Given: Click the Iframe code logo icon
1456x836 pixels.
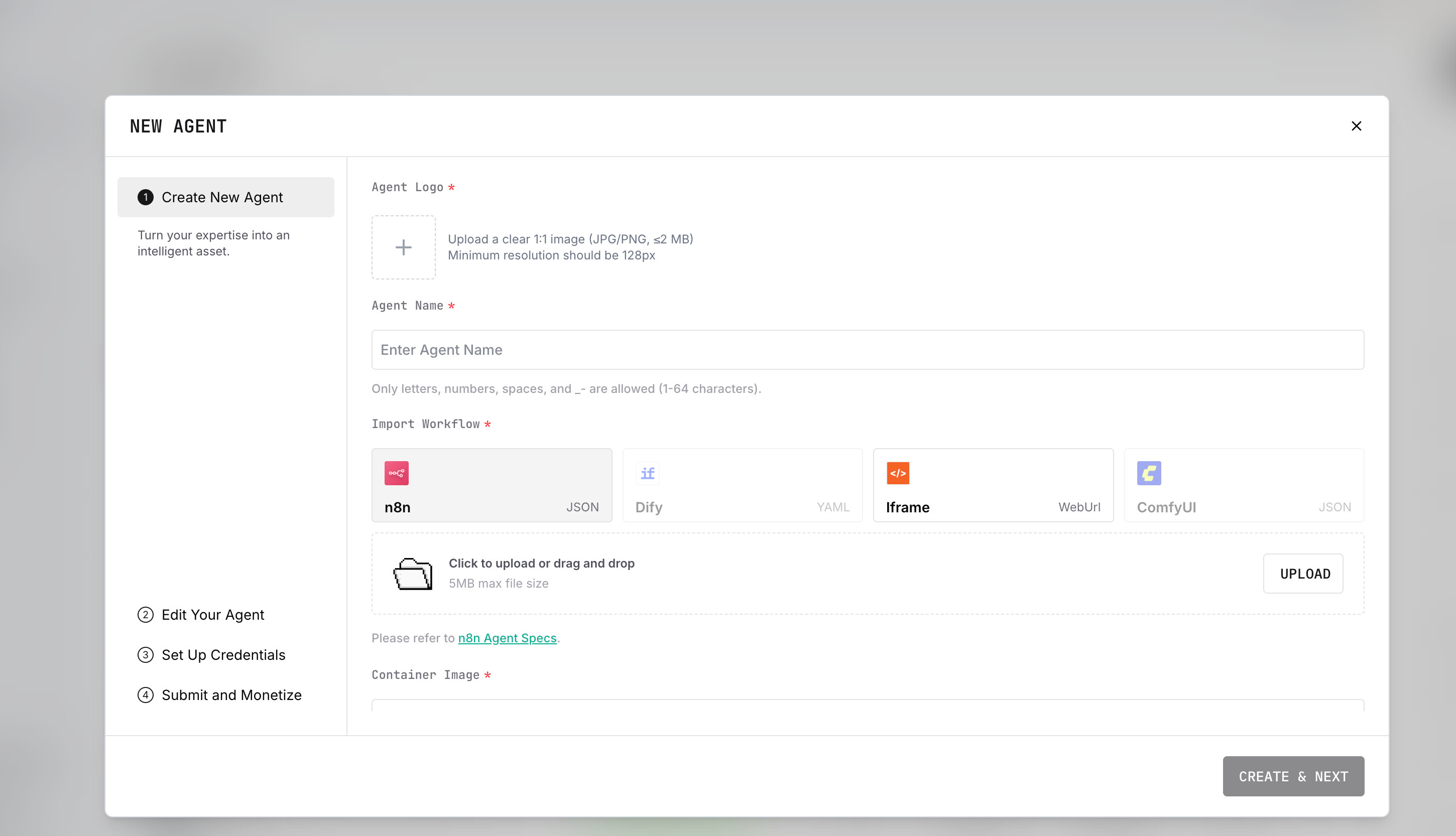Looking at the screenshot, I should pyautogui.click(x=898, y=473).
